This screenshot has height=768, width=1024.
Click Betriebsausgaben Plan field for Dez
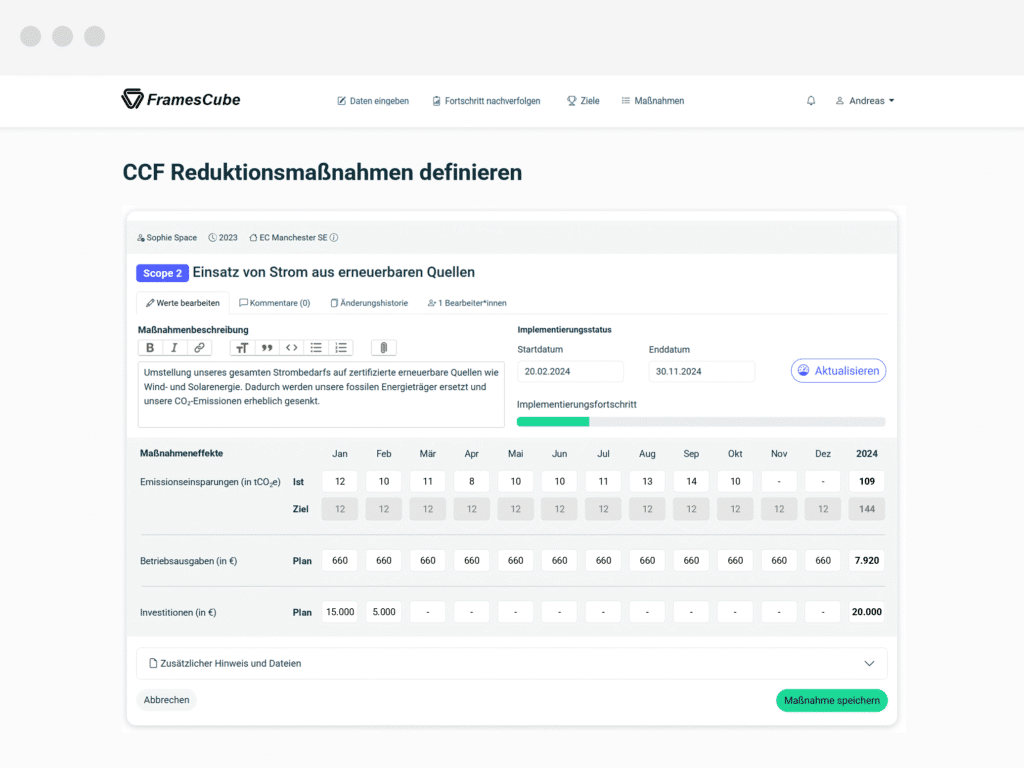(x=823, y=560)
